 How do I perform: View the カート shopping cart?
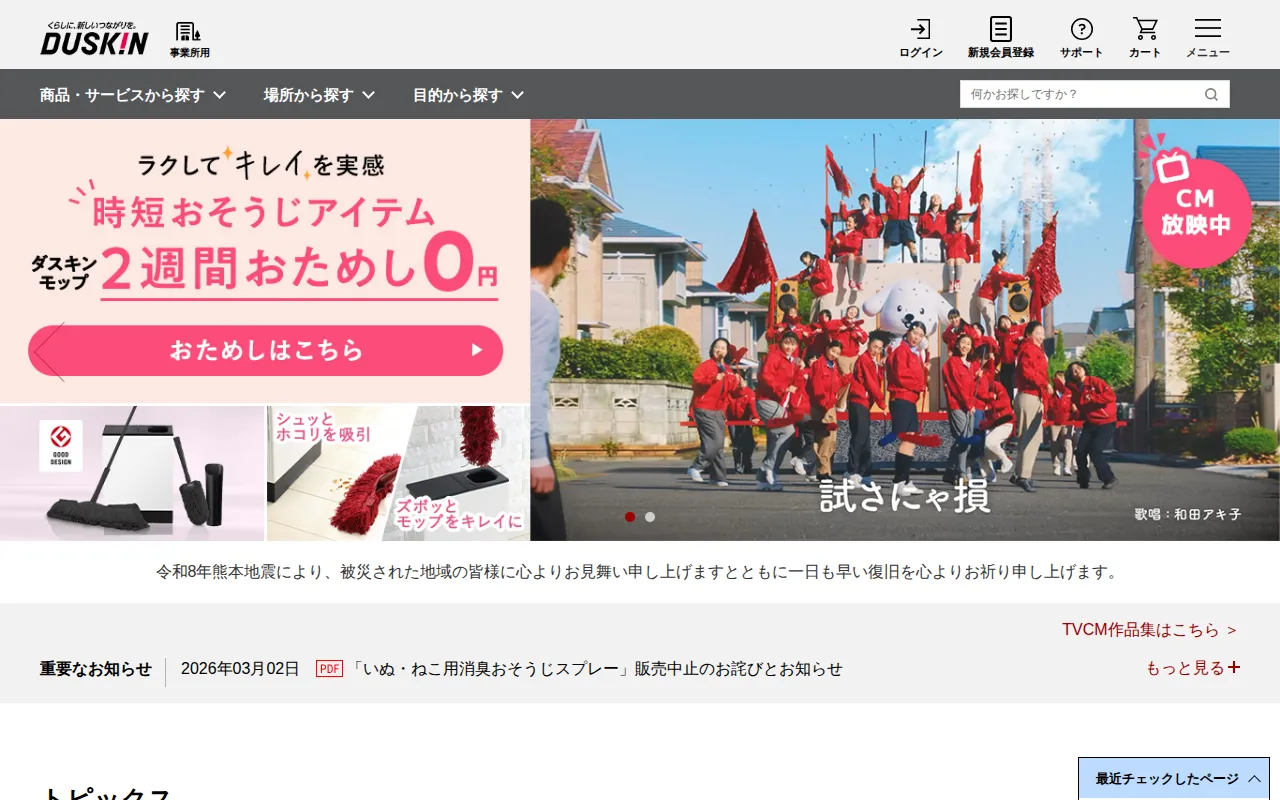click(1145, 38)
